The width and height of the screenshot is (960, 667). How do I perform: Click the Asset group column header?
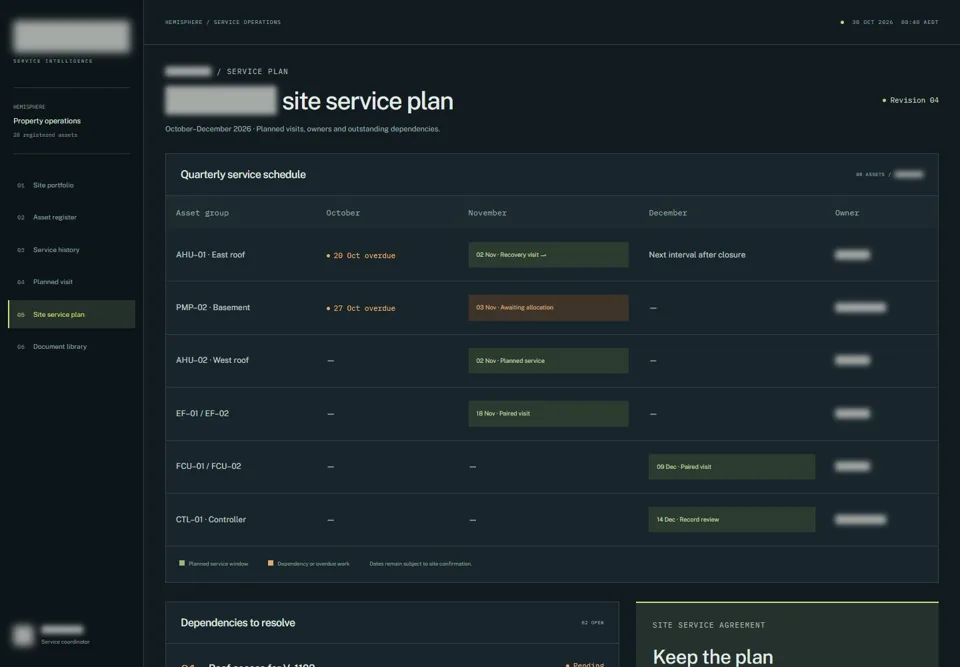202,213
